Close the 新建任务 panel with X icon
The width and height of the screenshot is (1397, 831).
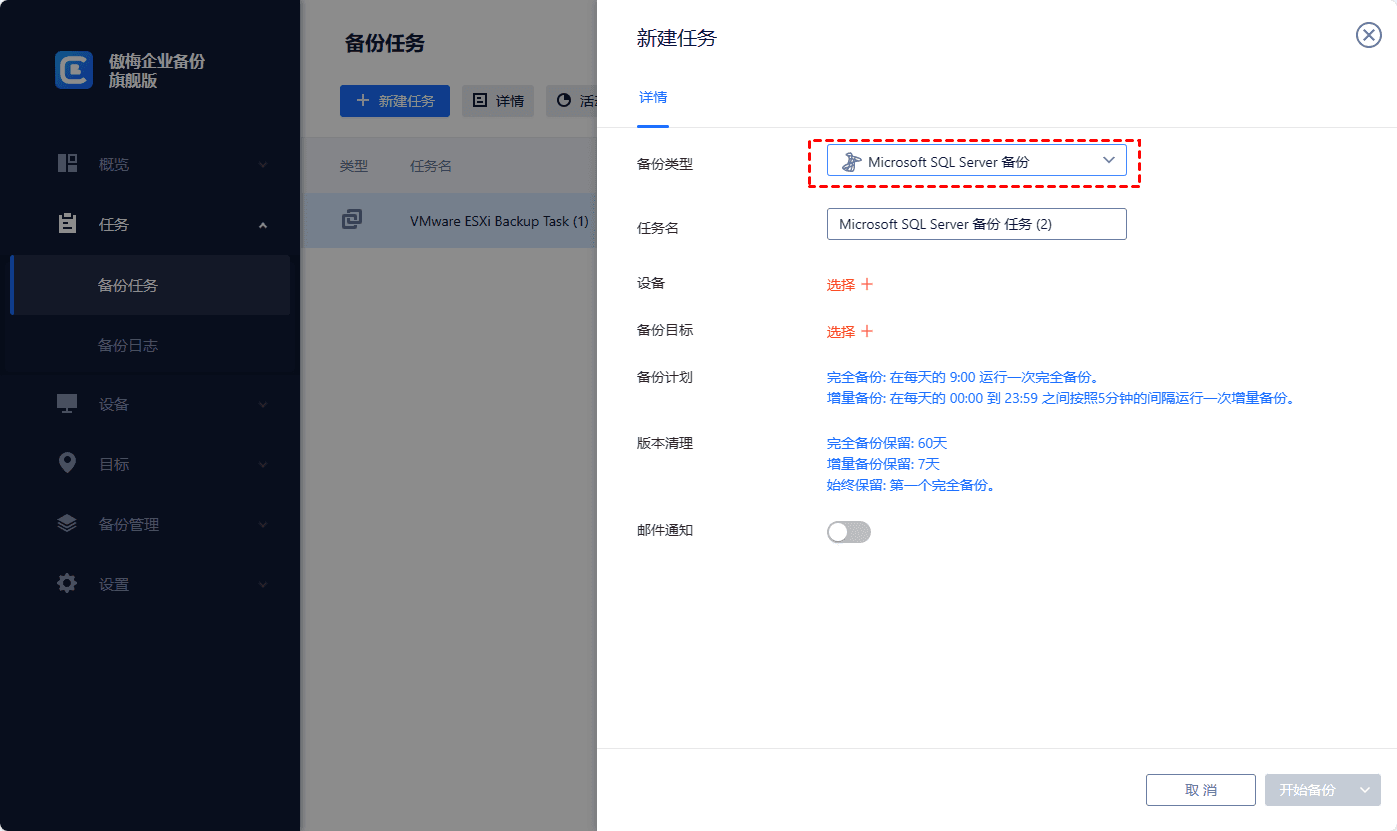pos(1368,35)
